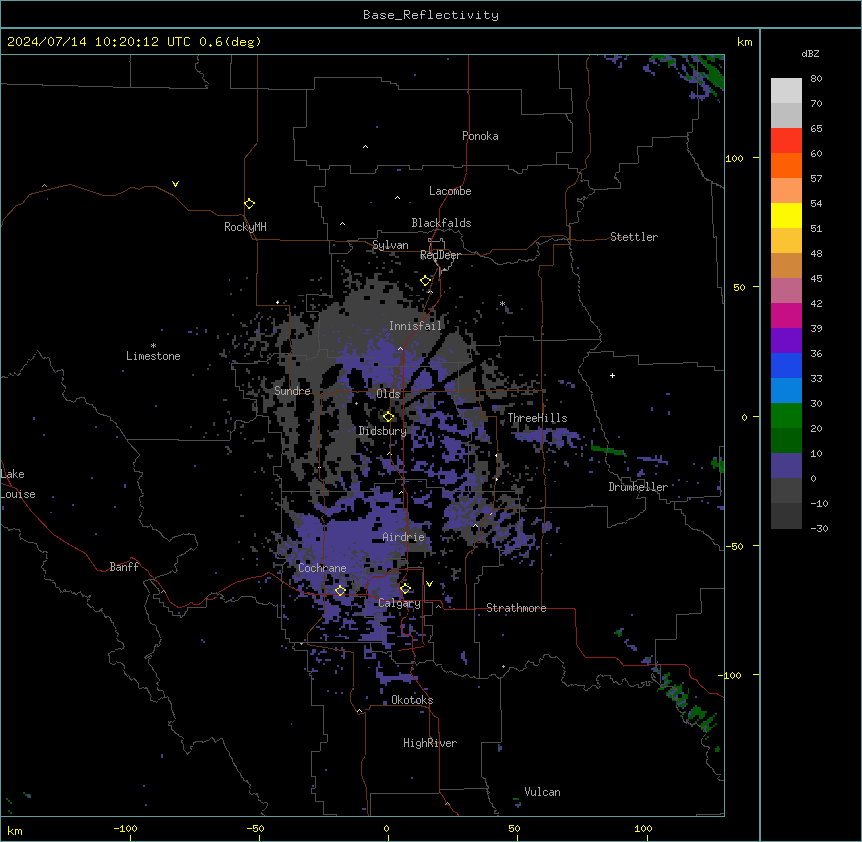Click the km unit label at bottom left

(x=15, y=830)
